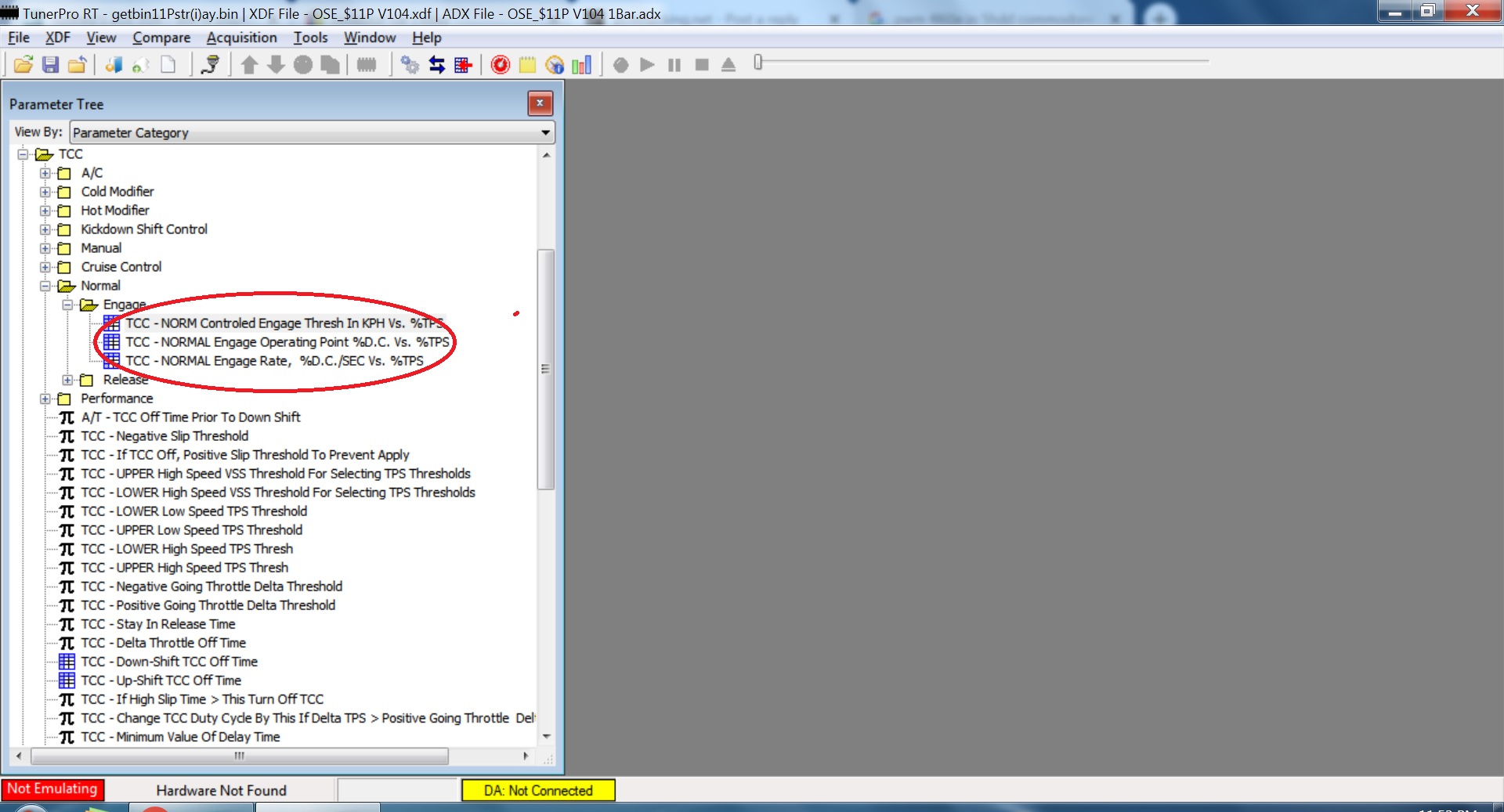Open the Window menu
Viewport: 1504px width, 812px height.
pos(370,38)
